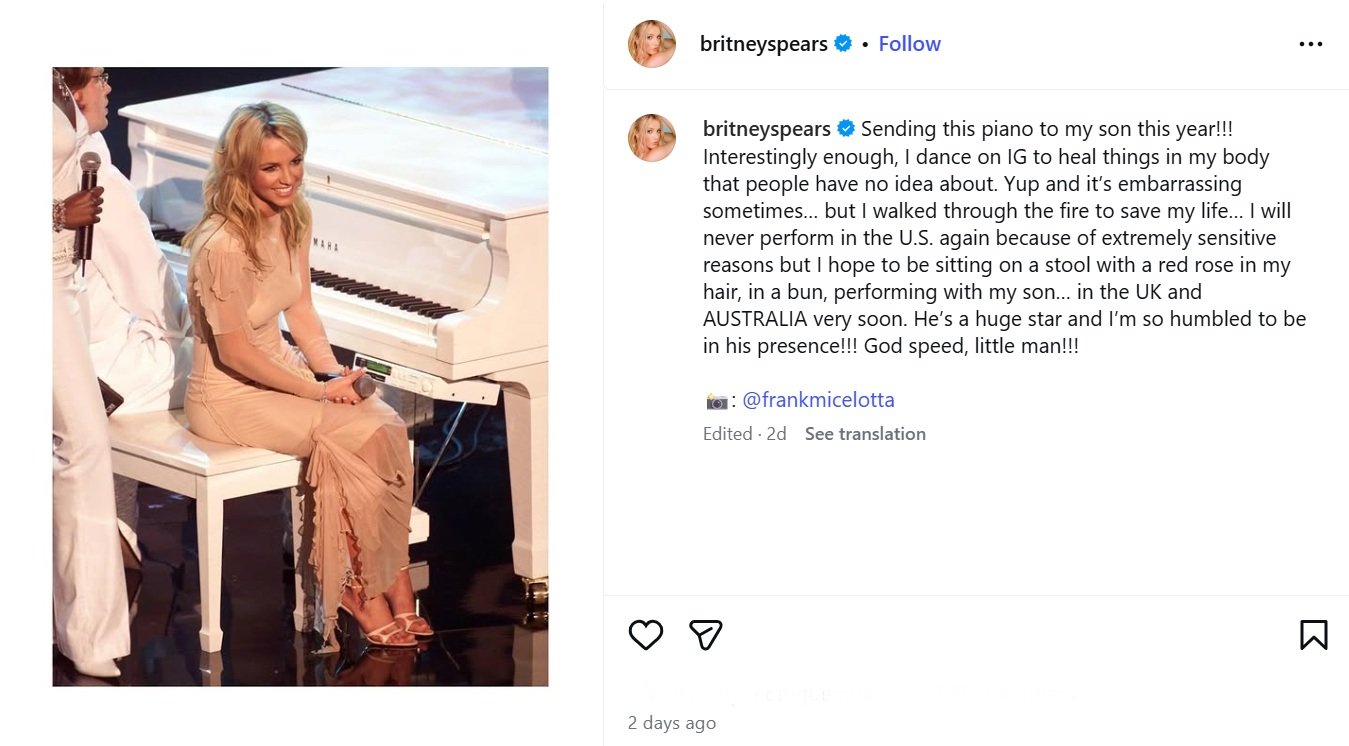This screenshot has width=1349, height=746.
Task: Open the profile avatar in the post header
Action: coord(652,44)
